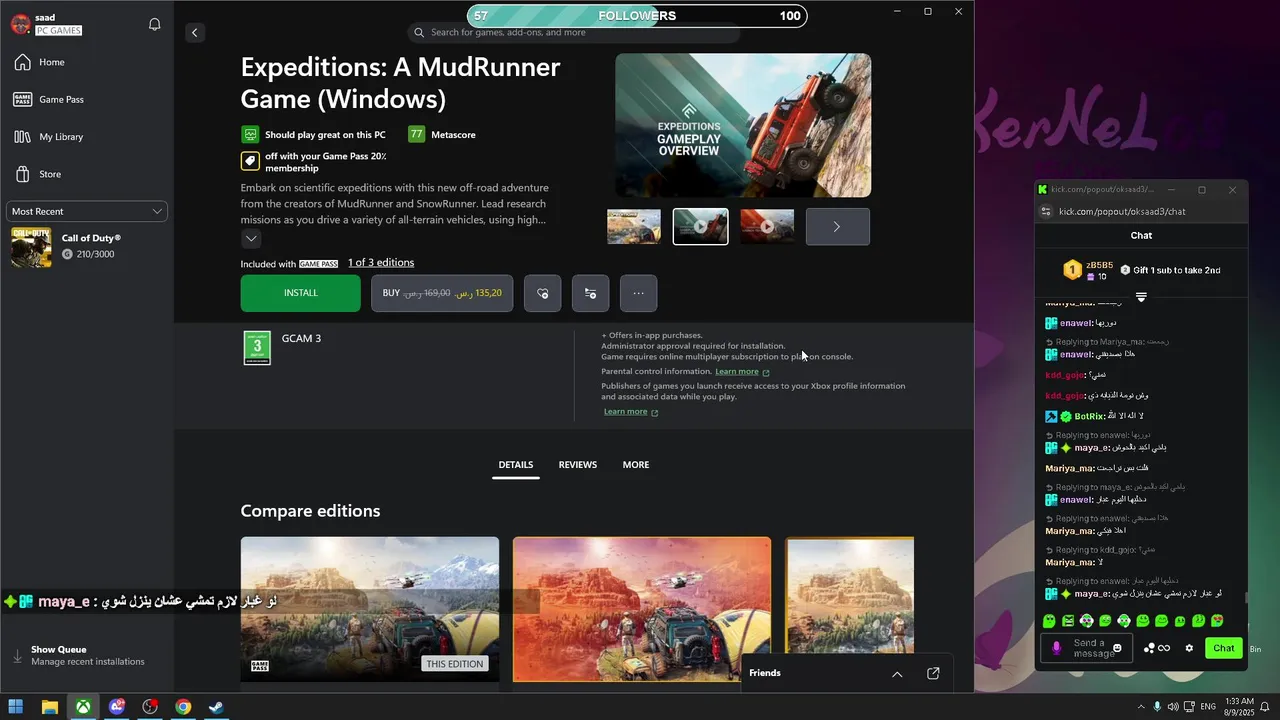
Task: Open the 1 of 3 editions link
Action: point(381,263)
